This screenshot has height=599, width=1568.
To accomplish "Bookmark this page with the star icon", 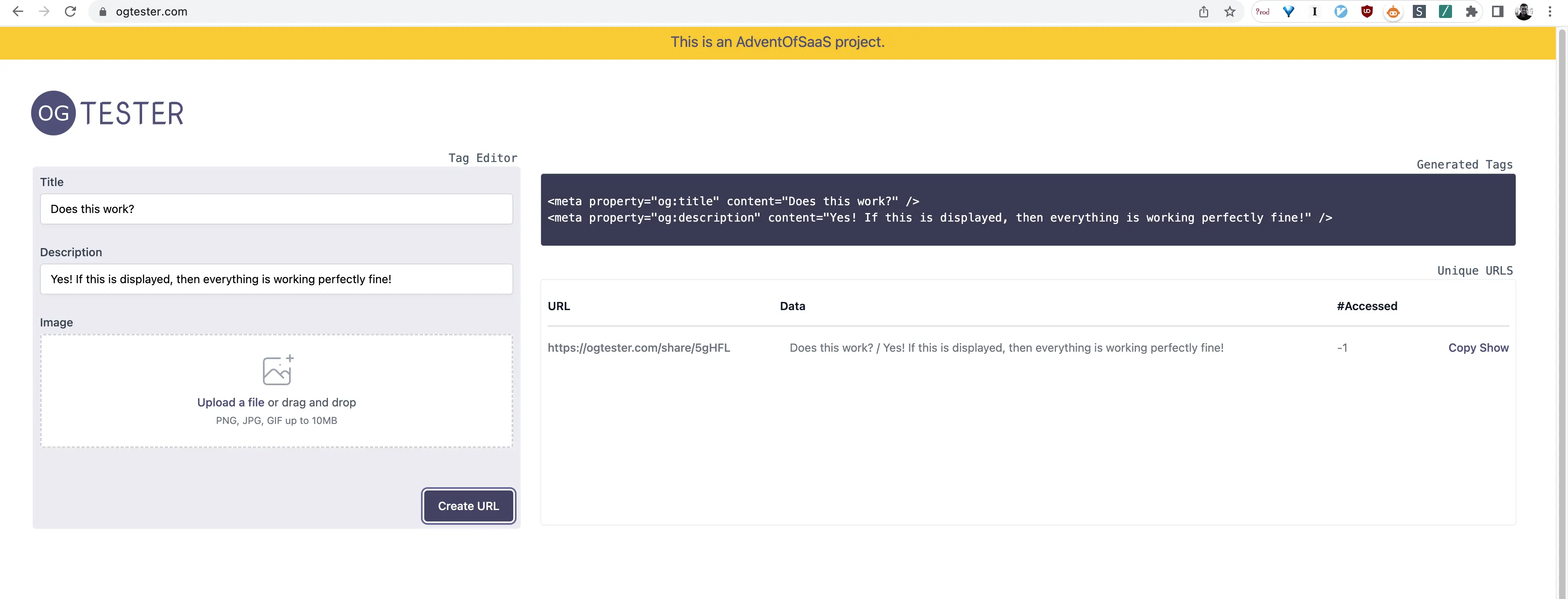I will click(x=1229, y=11).
